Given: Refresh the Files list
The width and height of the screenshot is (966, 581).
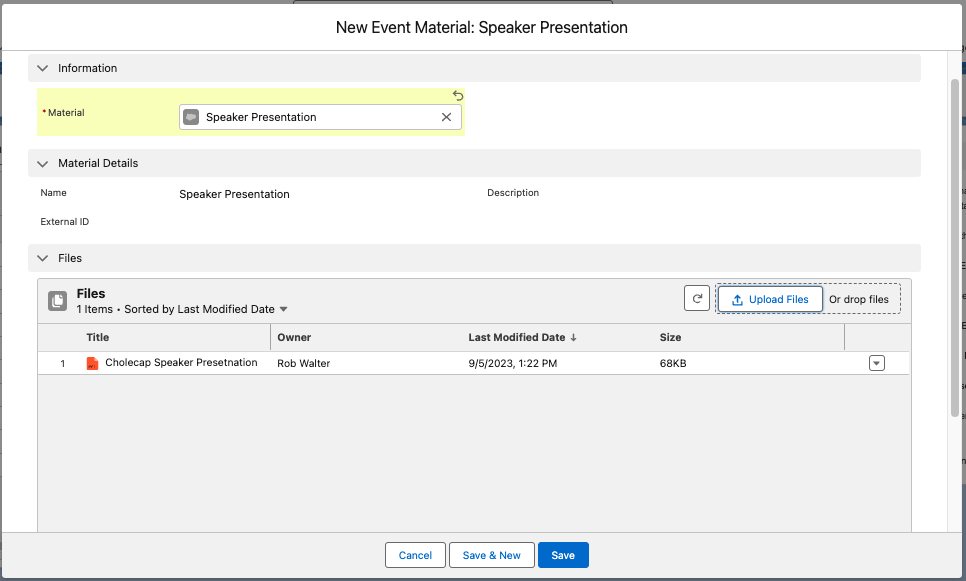Looking at the screenshot, I should point(696,299).
